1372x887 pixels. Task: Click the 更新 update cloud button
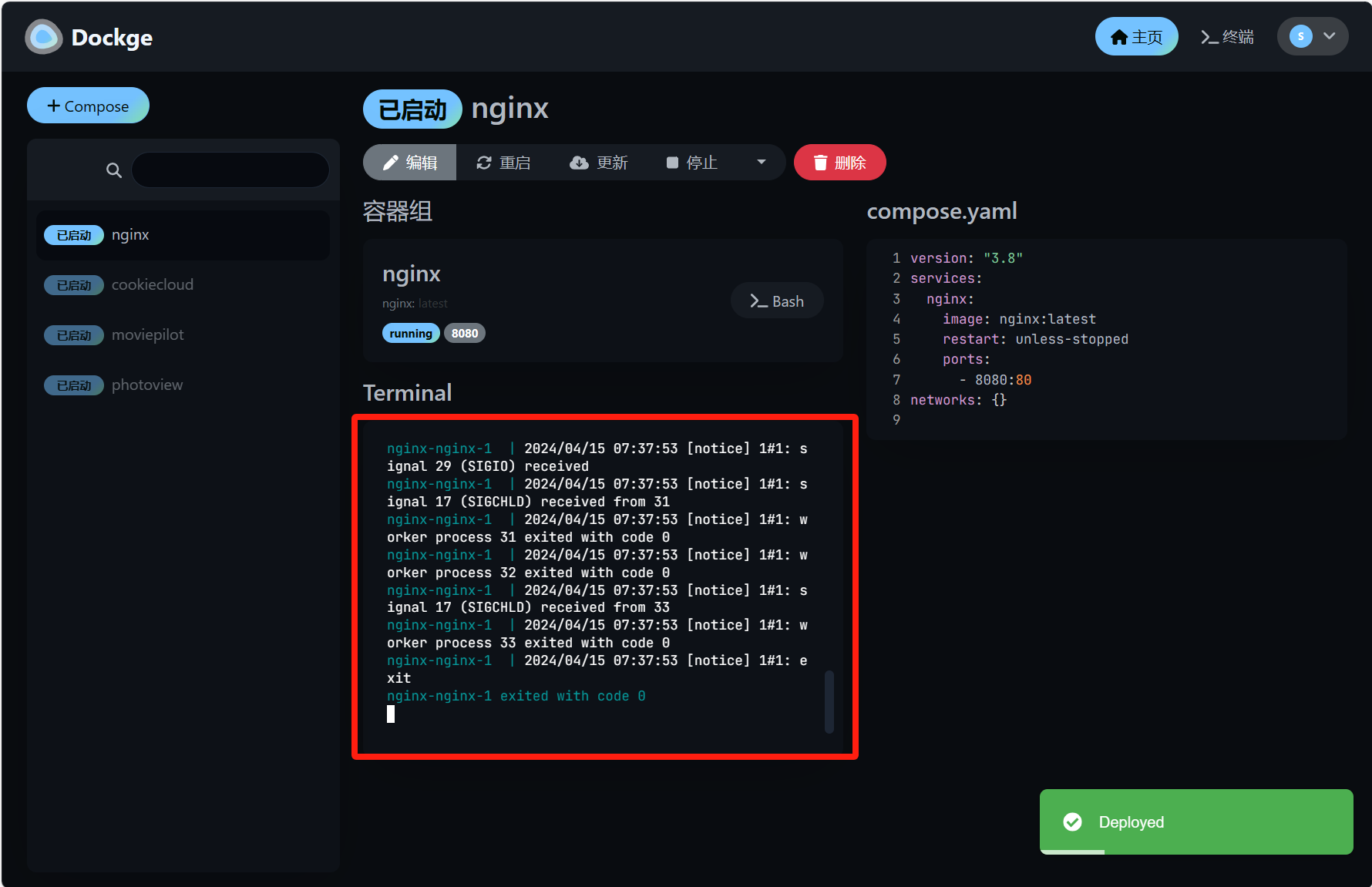(599, 163)
